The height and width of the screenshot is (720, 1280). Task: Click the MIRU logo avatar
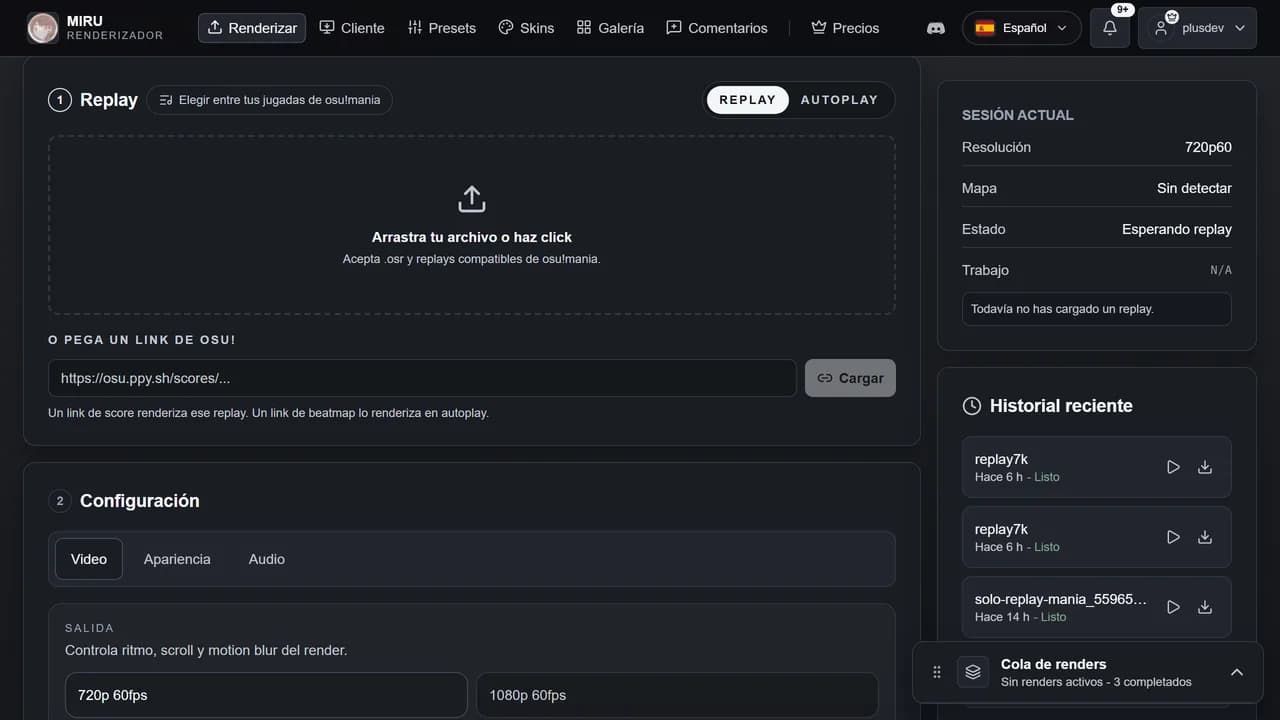pyautogui.click(x=43, y=28)
